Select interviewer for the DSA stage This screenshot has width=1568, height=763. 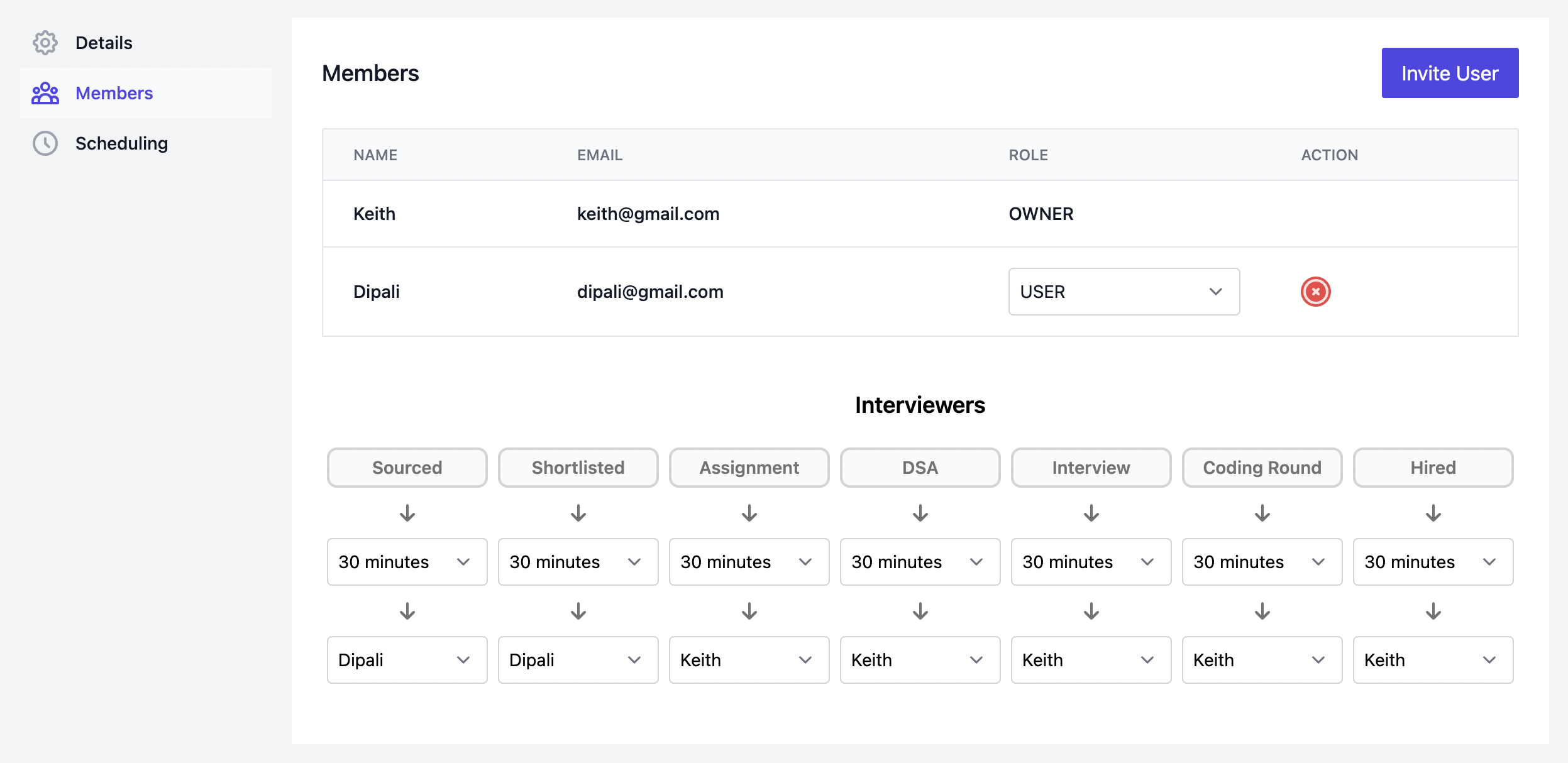coord(920,660)
